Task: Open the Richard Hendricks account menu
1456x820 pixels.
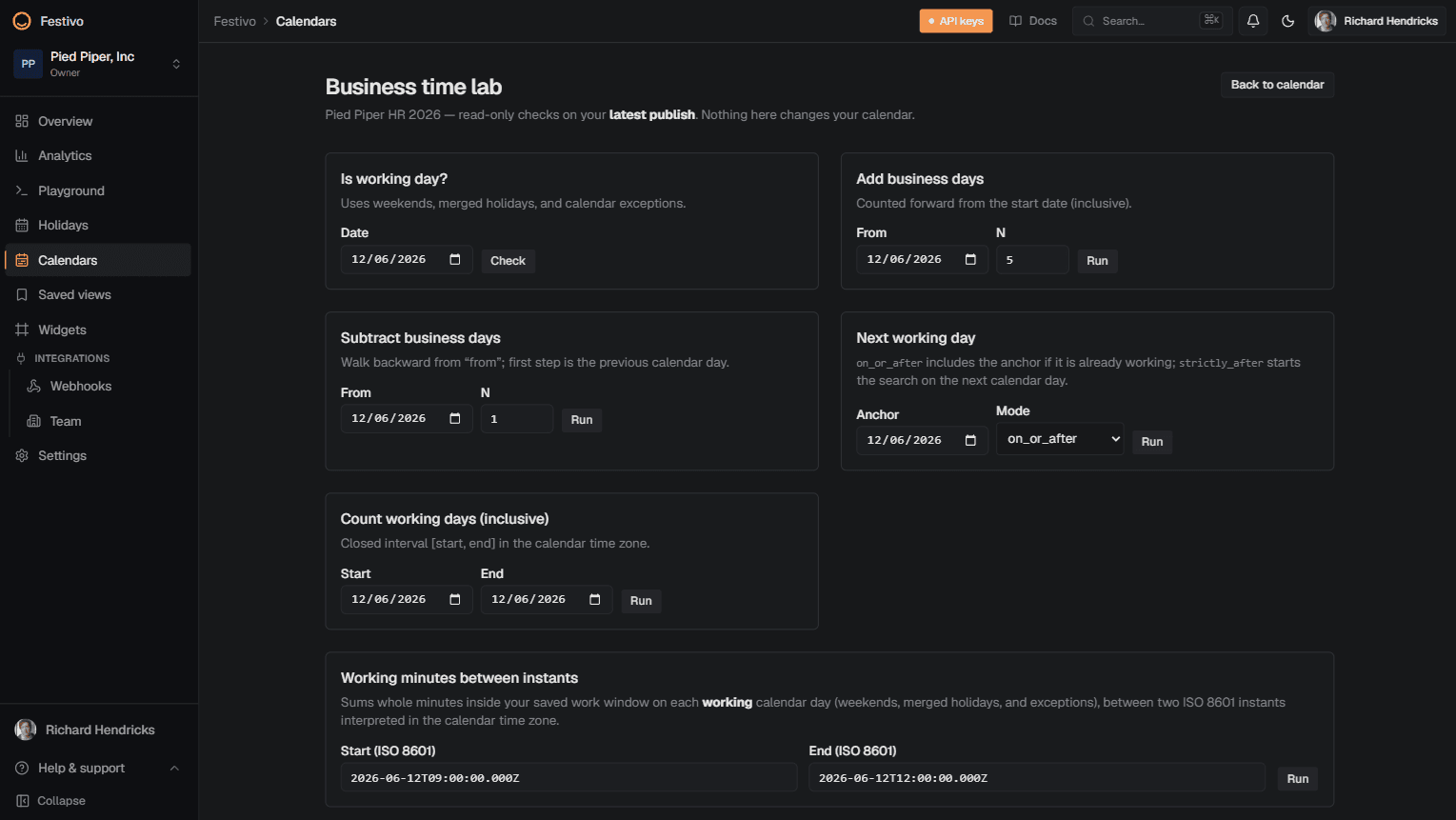Action: (x=1377, y=21)
